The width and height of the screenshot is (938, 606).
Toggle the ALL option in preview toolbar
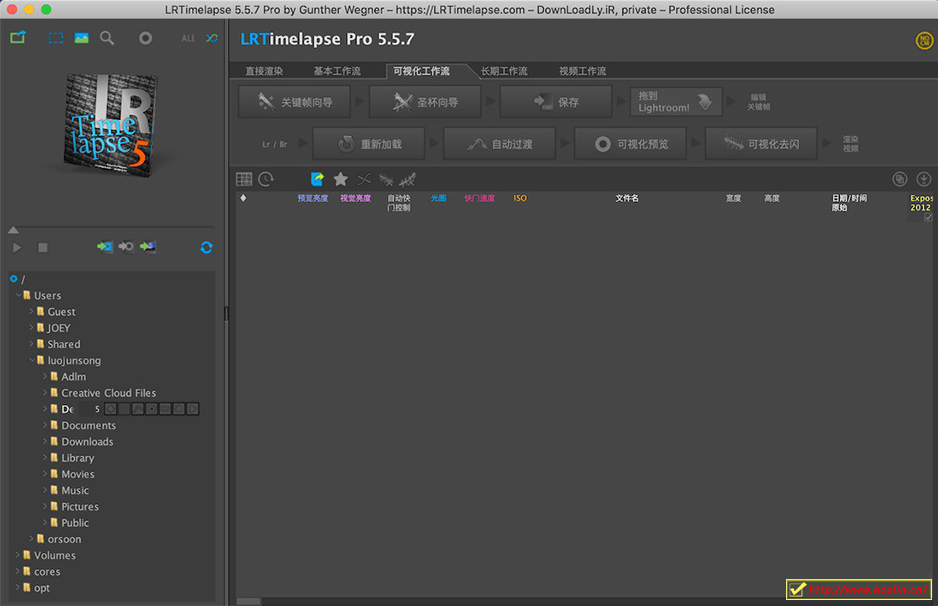tap(188, 38)
